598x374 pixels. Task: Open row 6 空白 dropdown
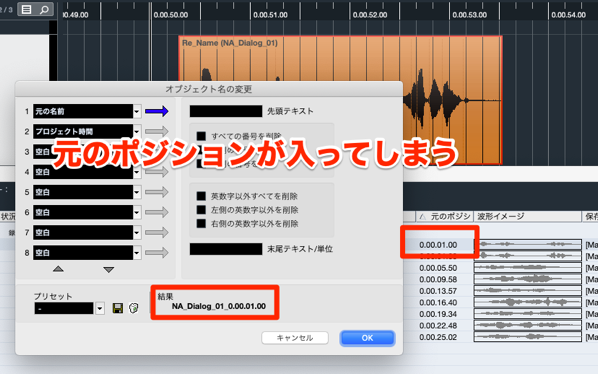137,212
